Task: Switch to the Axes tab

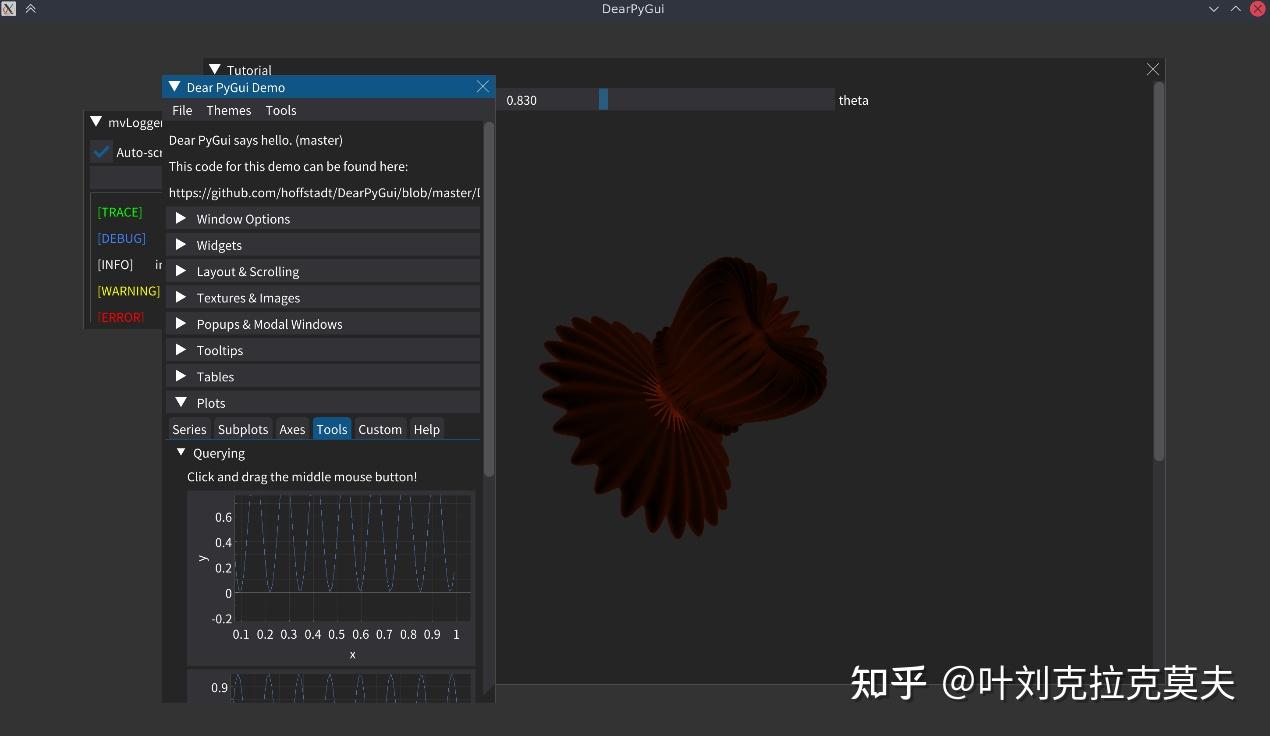Action: 292,429
